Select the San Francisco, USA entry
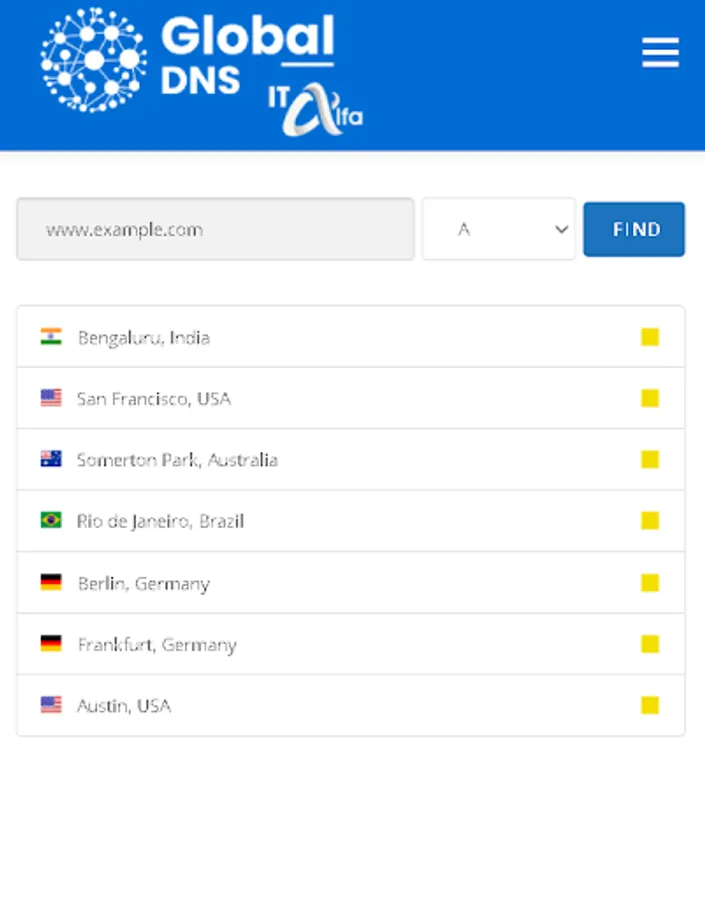 (x=351, y=398)
